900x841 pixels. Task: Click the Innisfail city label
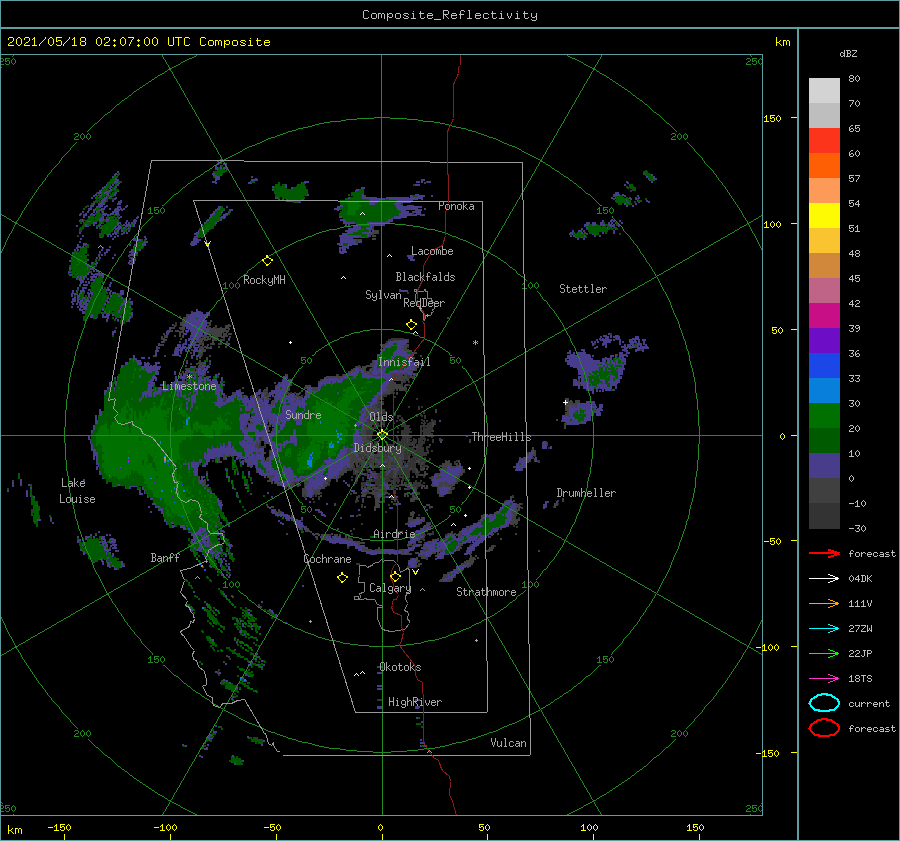(404, 362)
